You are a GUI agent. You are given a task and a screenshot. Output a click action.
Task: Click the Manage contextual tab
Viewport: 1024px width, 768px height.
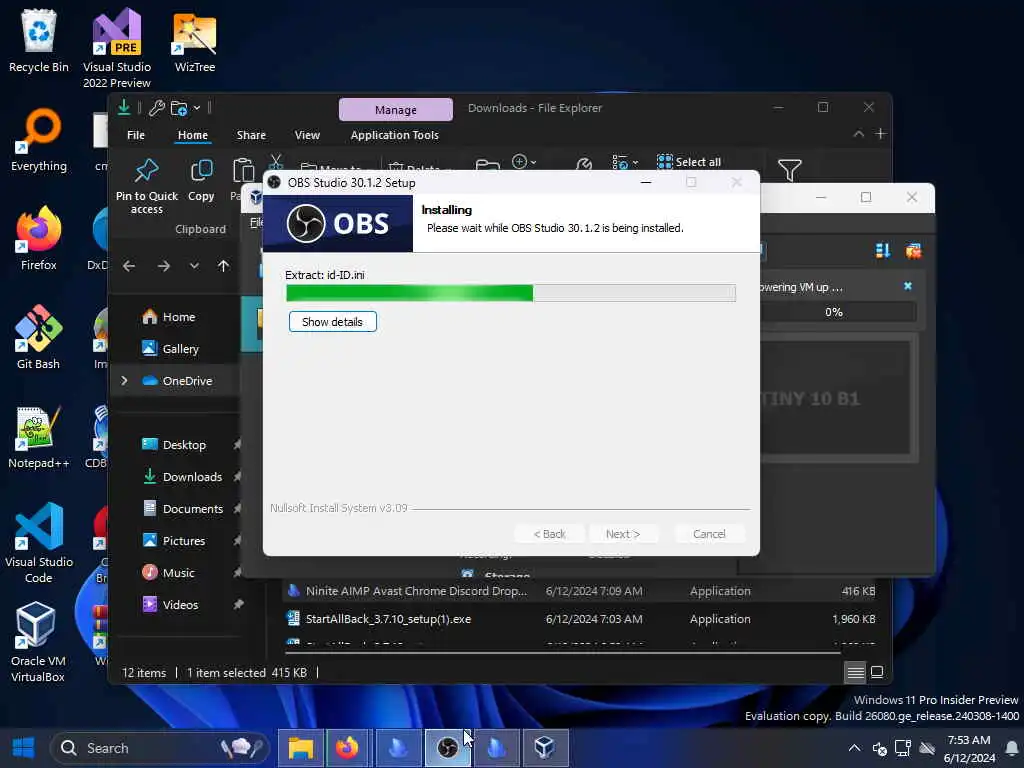396,110
